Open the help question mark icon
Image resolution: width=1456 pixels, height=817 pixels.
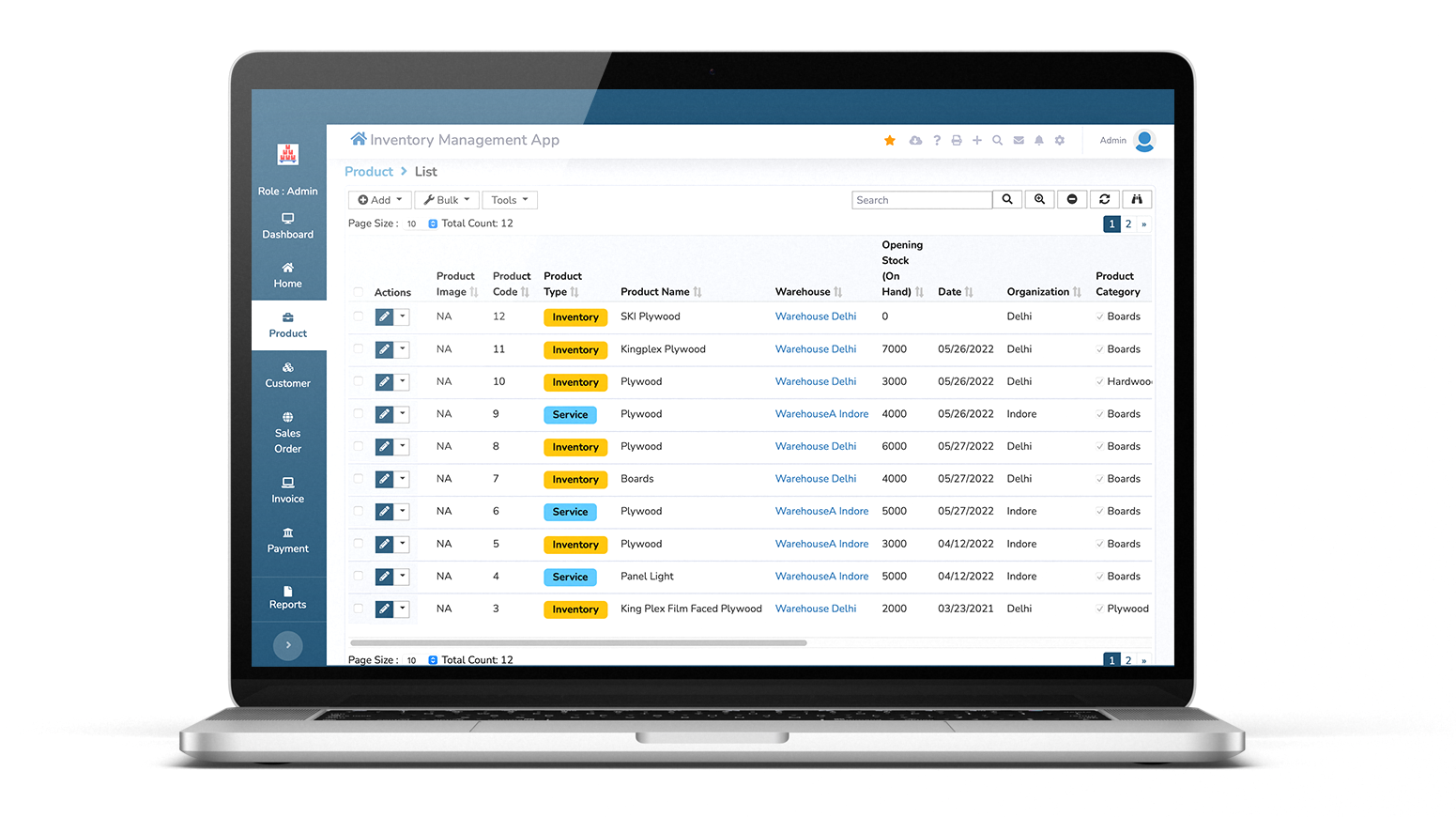click(937, 140)
